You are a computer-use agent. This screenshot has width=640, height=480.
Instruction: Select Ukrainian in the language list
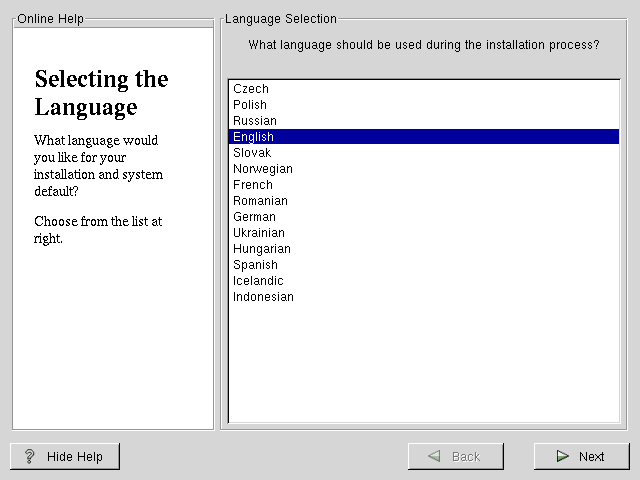(259, 233)
